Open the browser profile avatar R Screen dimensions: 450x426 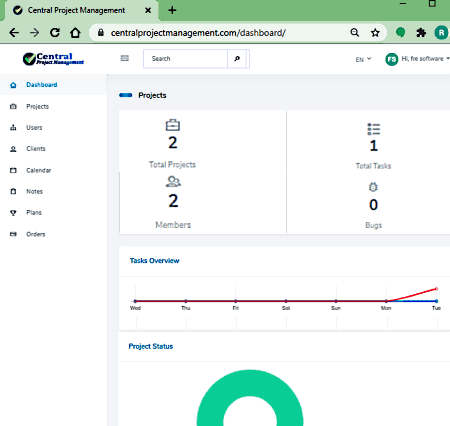(441, 33)
